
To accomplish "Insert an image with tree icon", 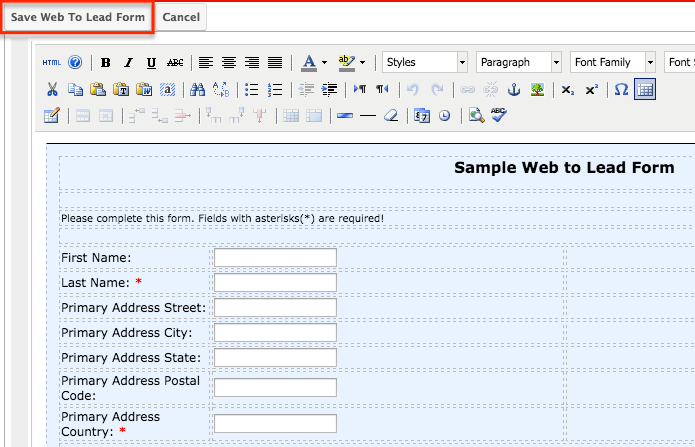I will 537,90.
